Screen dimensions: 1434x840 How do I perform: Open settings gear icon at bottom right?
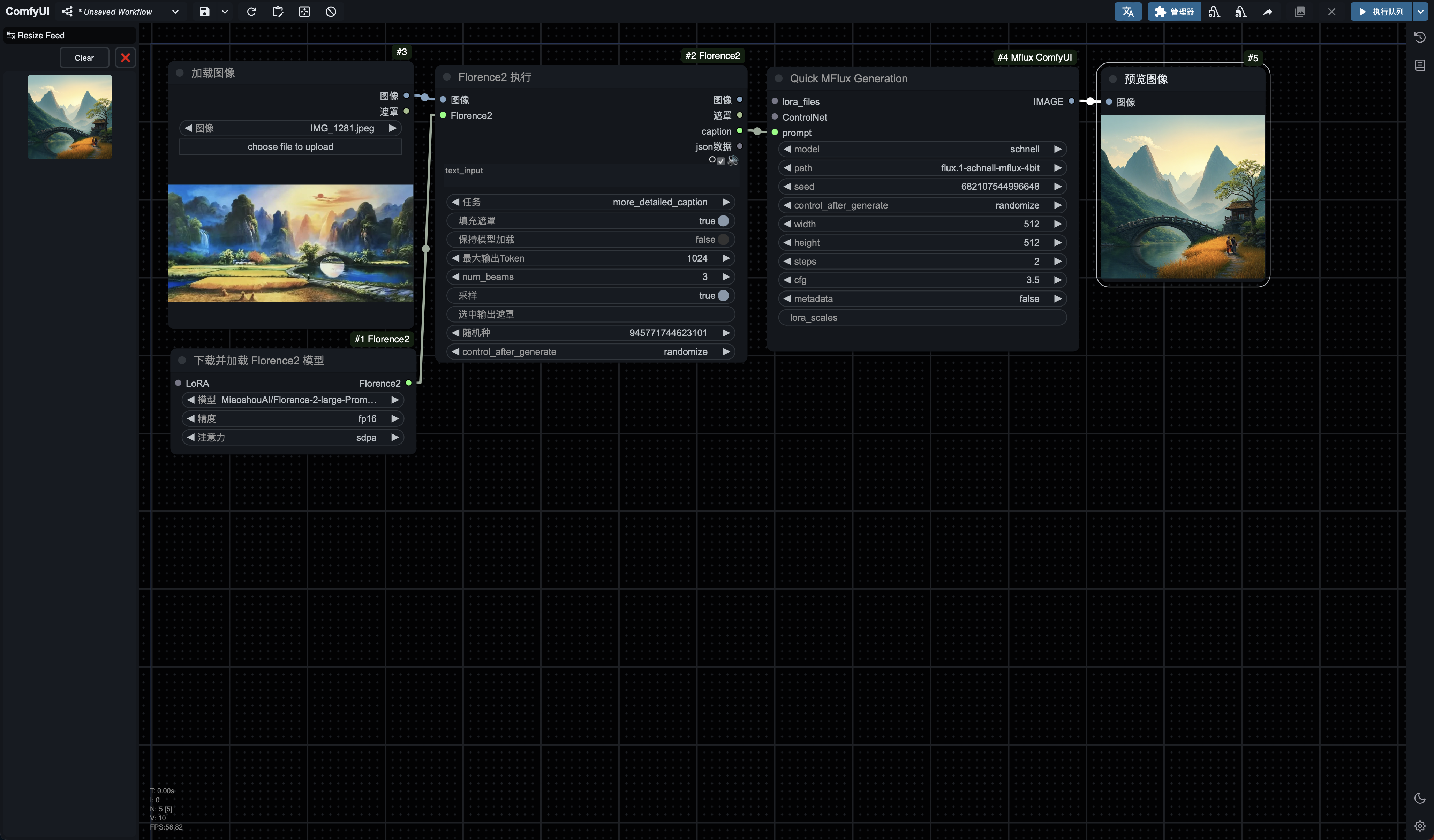pos(1420,825)
